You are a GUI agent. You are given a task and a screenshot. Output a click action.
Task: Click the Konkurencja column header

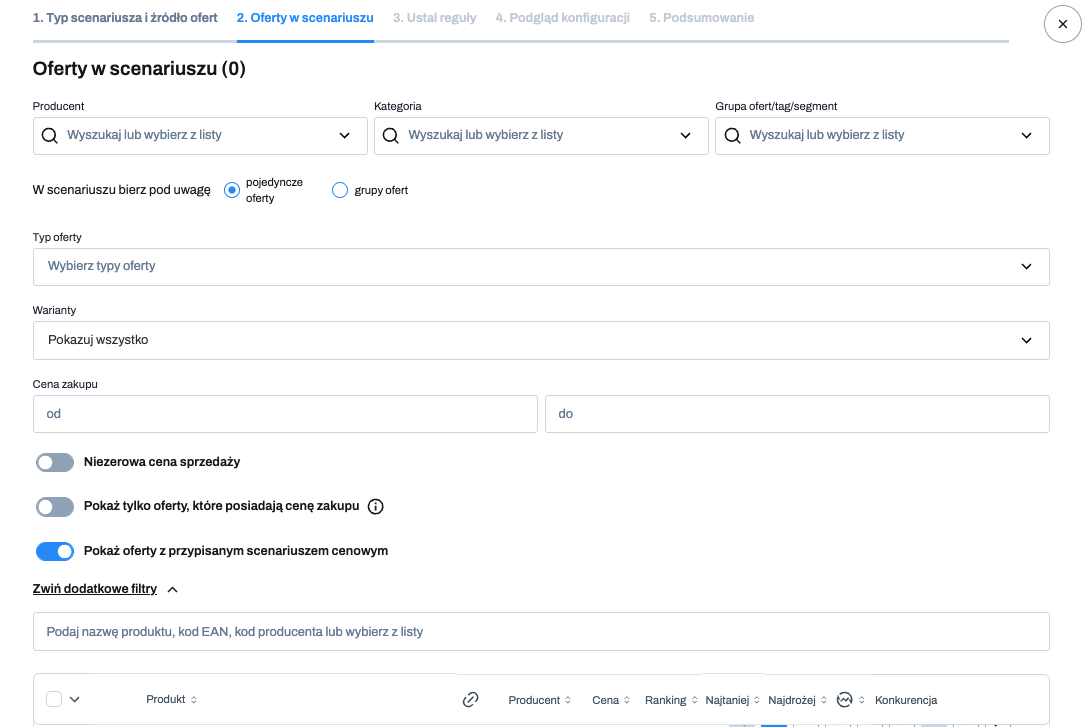[x=906, y=700]
